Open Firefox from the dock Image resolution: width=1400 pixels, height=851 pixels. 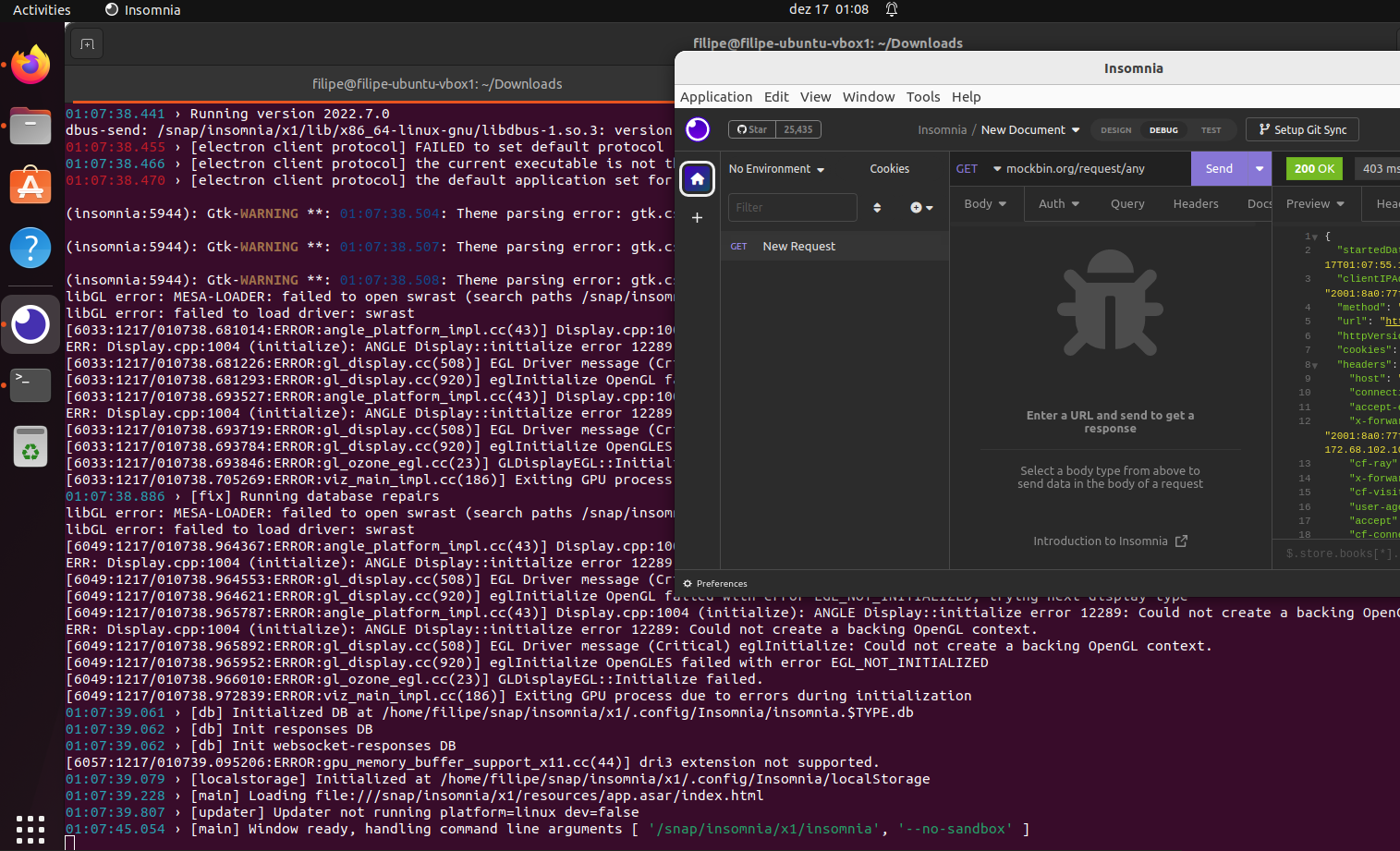click(x=30, y=65)
